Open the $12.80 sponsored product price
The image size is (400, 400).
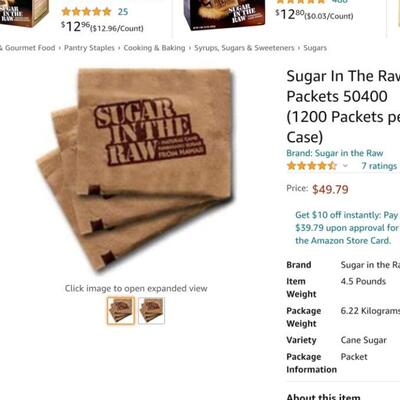tap(314, 14)
